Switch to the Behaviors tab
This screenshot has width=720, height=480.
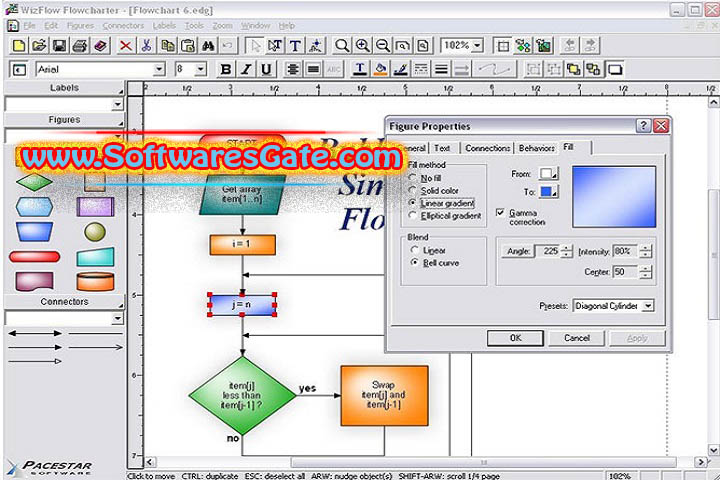pos(537,148)
